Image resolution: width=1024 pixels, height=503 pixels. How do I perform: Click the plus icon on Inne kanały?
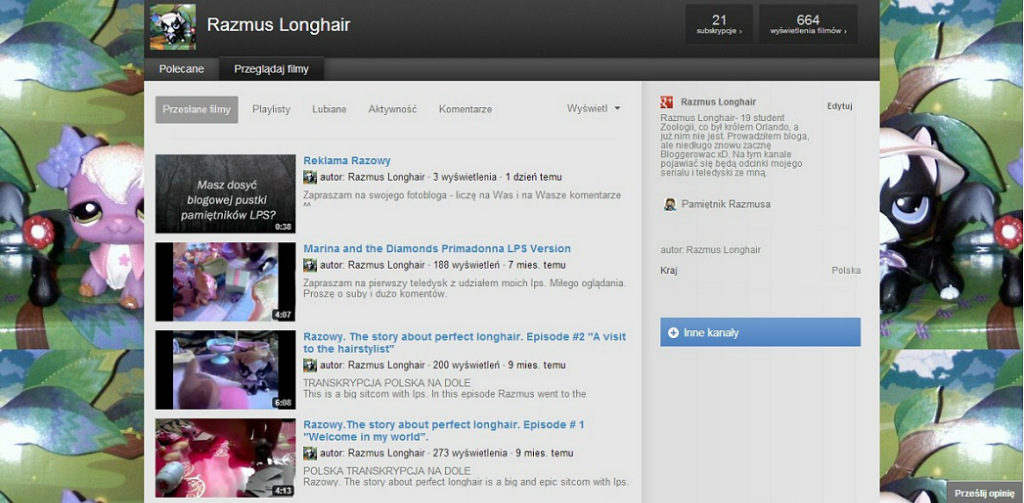click(673, 333)
